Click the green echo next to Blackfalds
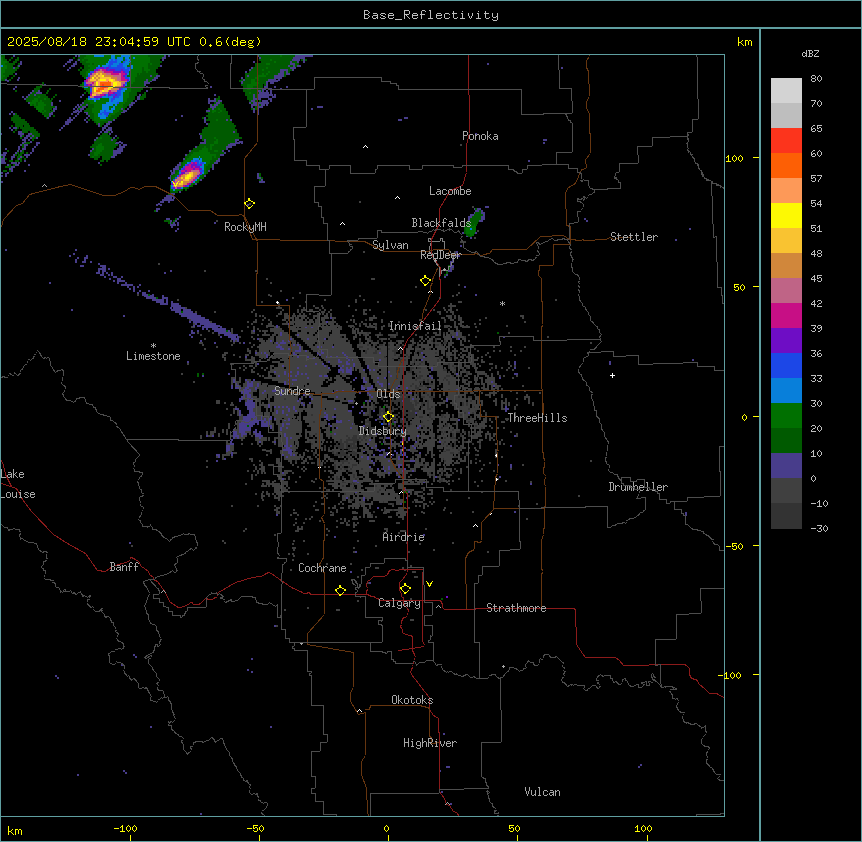Image resolution: width=862 pixels, height=842 pixels. 473,222
